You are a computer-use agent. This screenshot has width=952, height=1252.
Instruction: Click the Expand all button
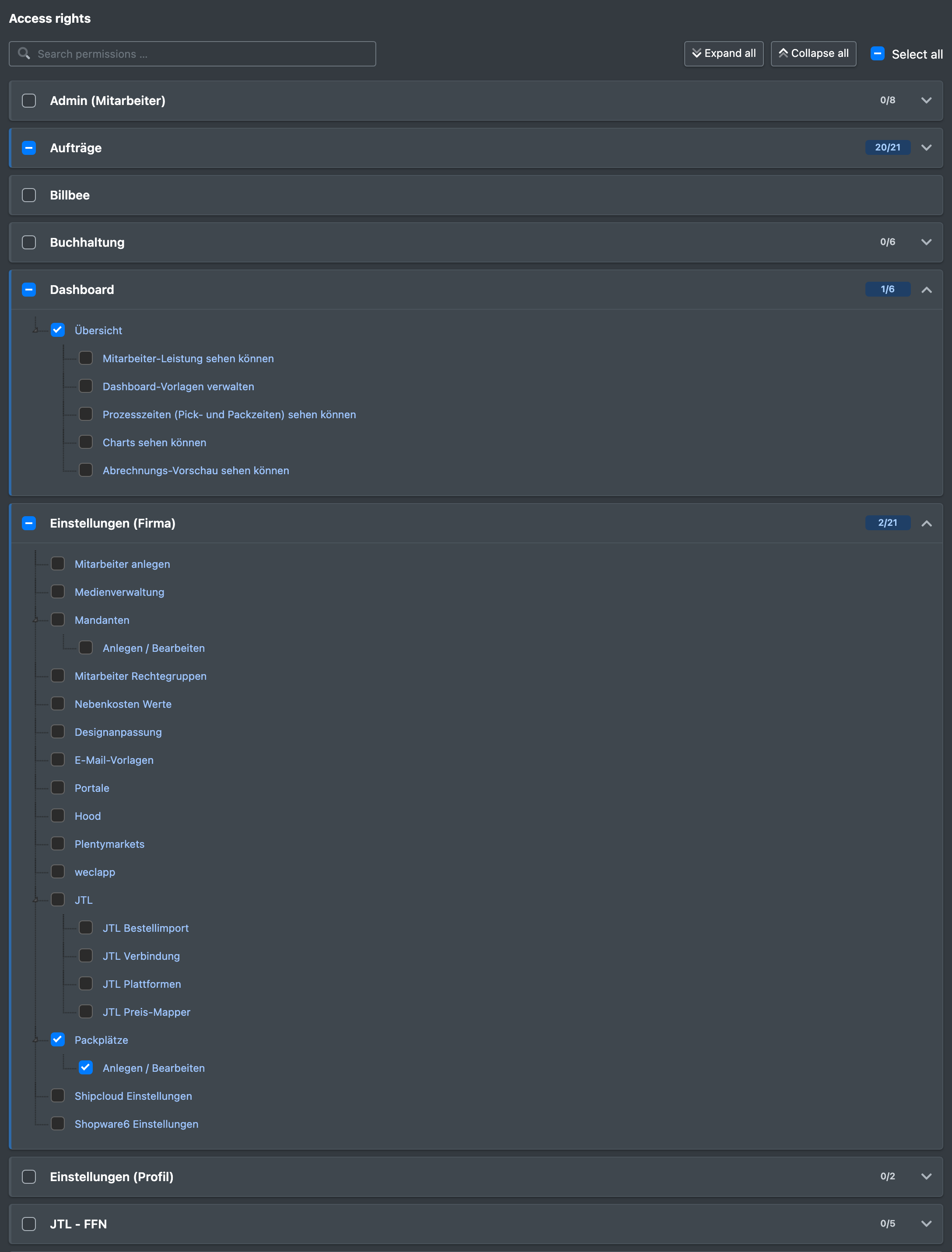point(724,53)
